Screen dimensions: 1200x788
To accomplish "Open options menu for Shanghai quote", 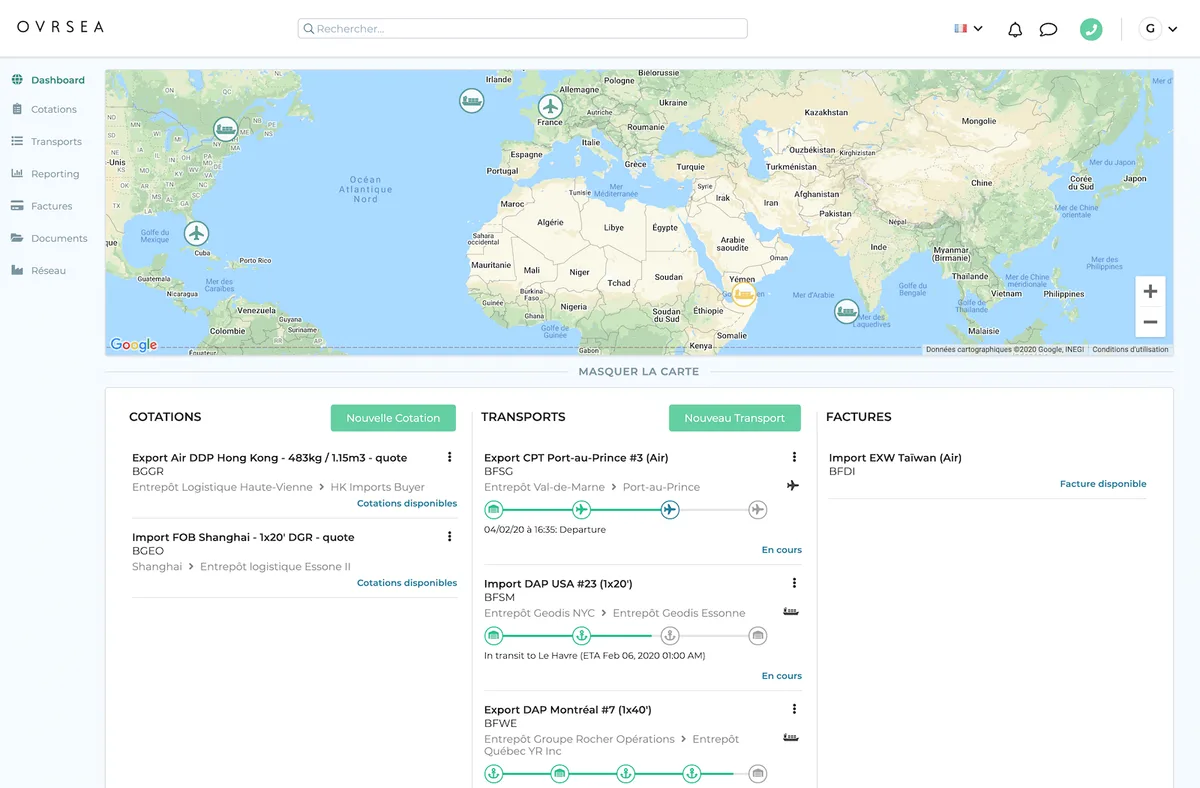I will pyautogui.click(x=449, y=536).
